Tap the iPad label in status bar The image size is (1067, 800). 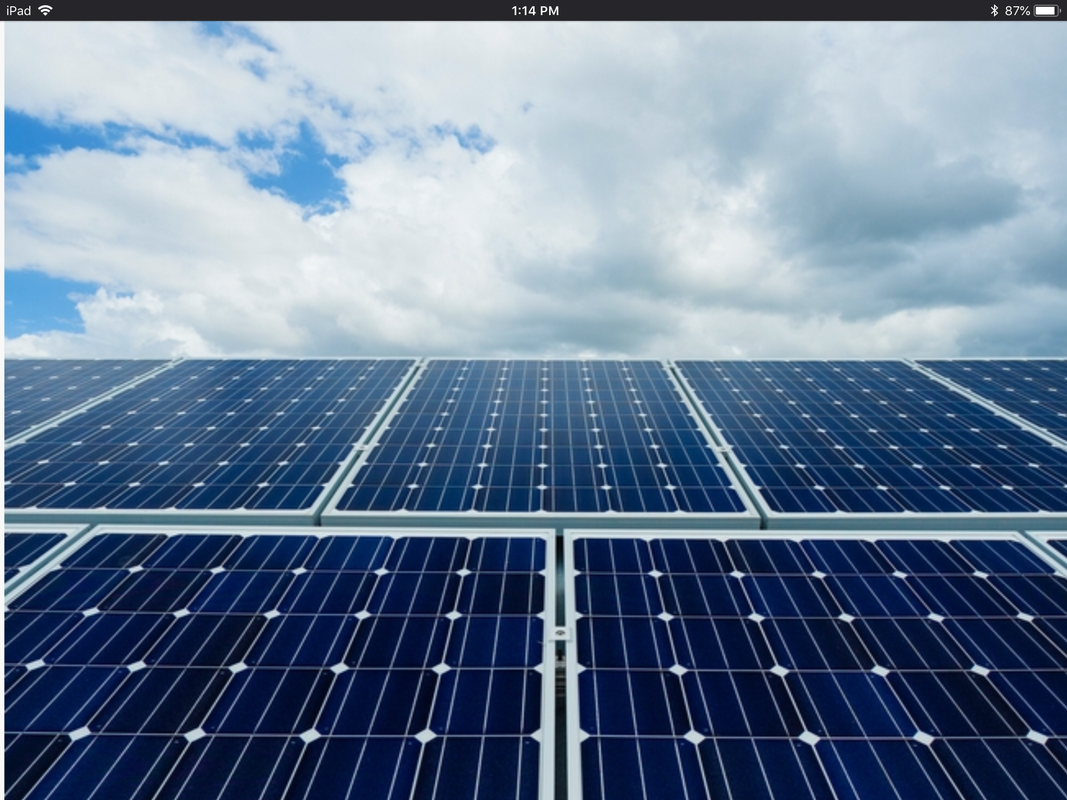[x=18, y=10]
